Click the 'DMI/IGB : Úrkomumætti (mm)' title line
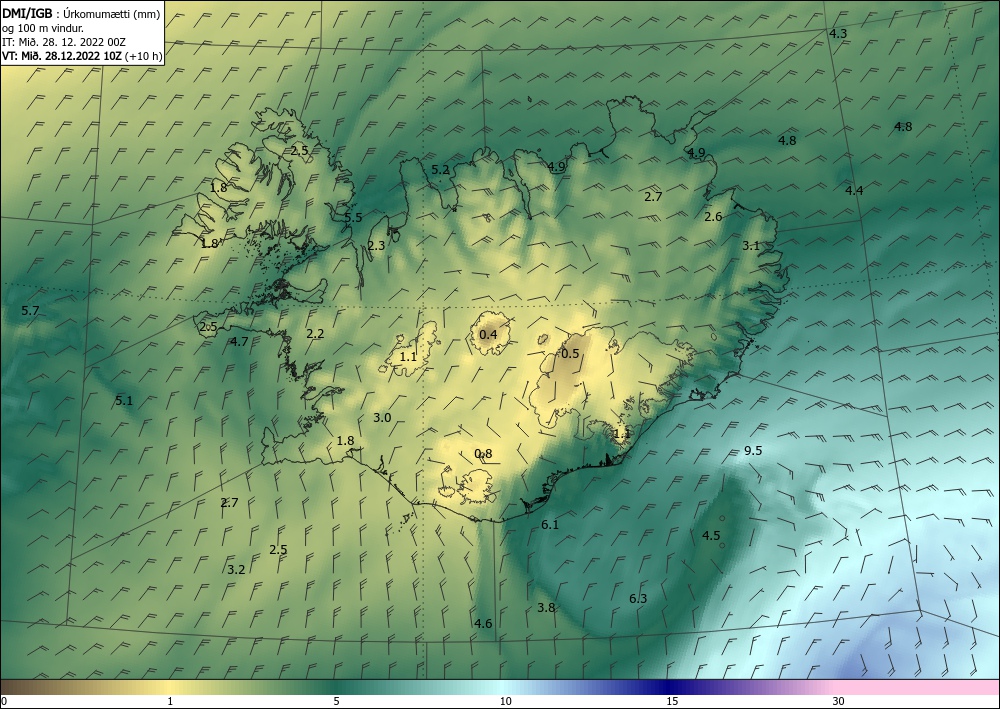This screenshot has height=709, width=1000. [81, 15]
